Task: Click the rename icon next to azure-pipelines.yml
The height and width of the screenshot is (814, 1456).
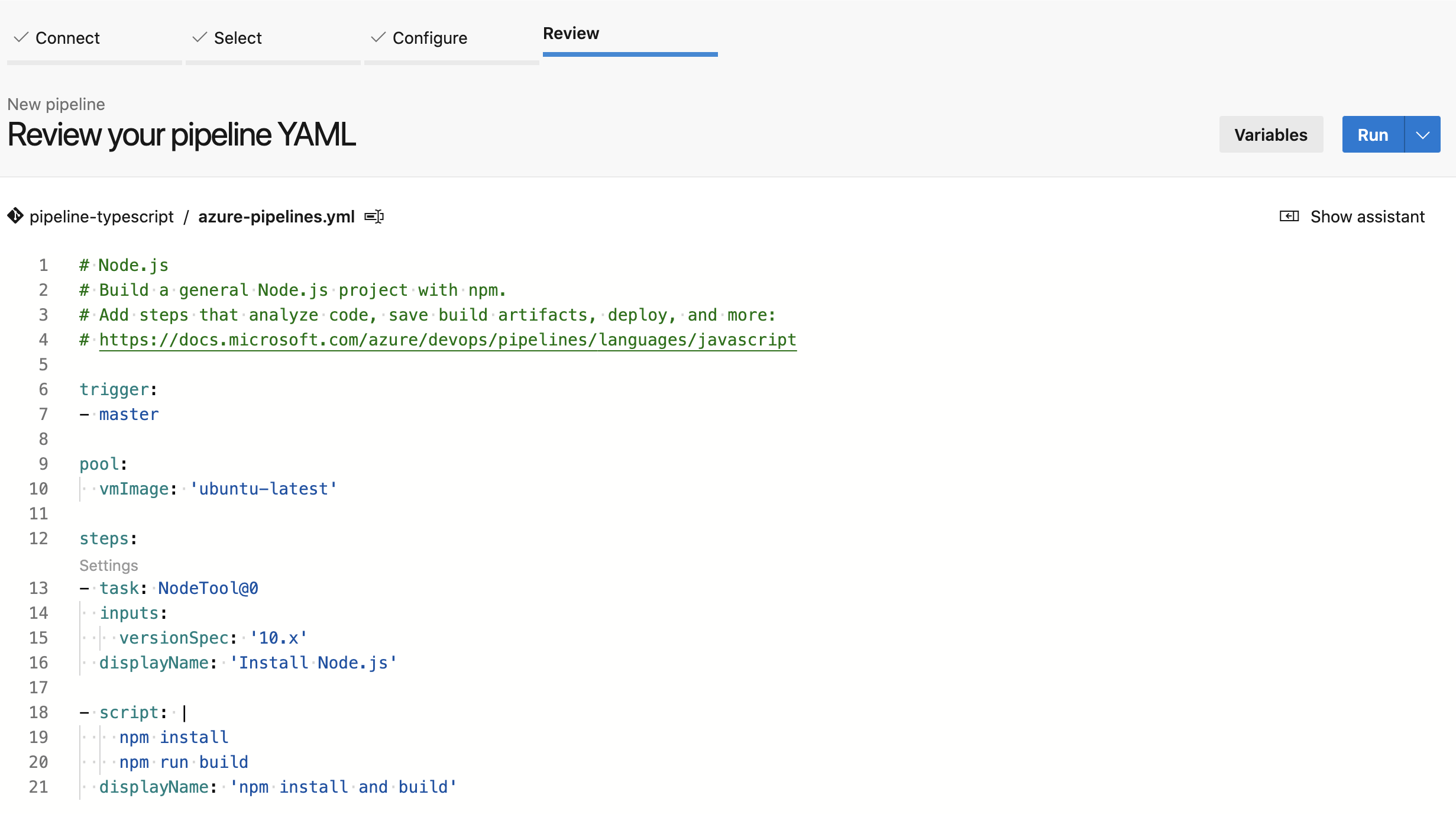Action: [x=373, y=217]
